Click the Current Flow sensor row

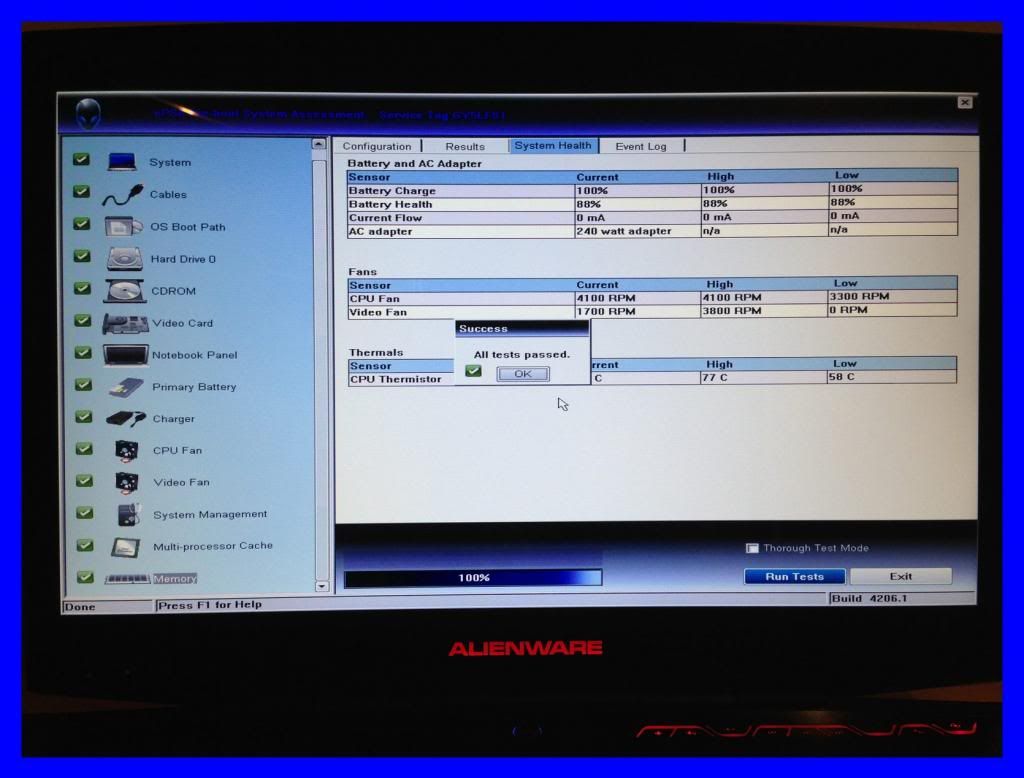[x=652, y=218]
